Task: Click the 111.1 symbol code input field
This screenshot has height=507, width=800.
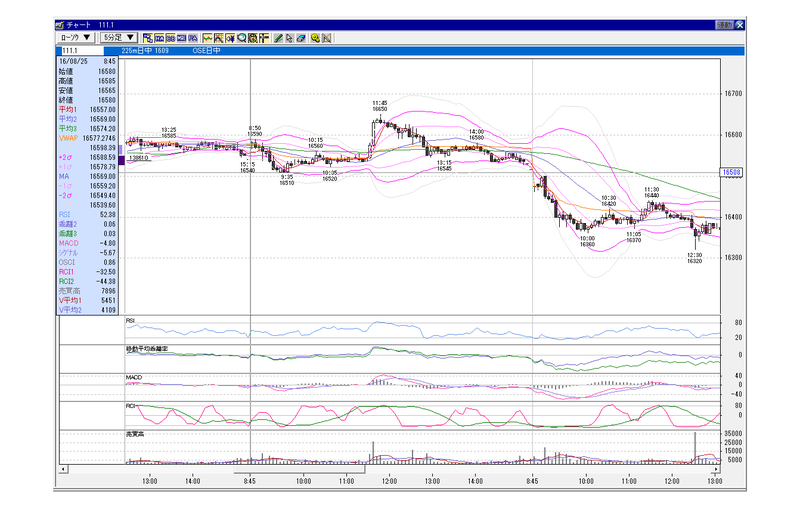Action: [x=82, y=50]
